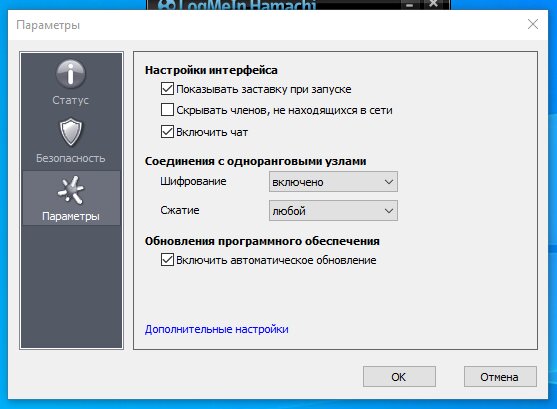
Task: Uncheck Показывать заставку при запуске
Action: (167, 88)
